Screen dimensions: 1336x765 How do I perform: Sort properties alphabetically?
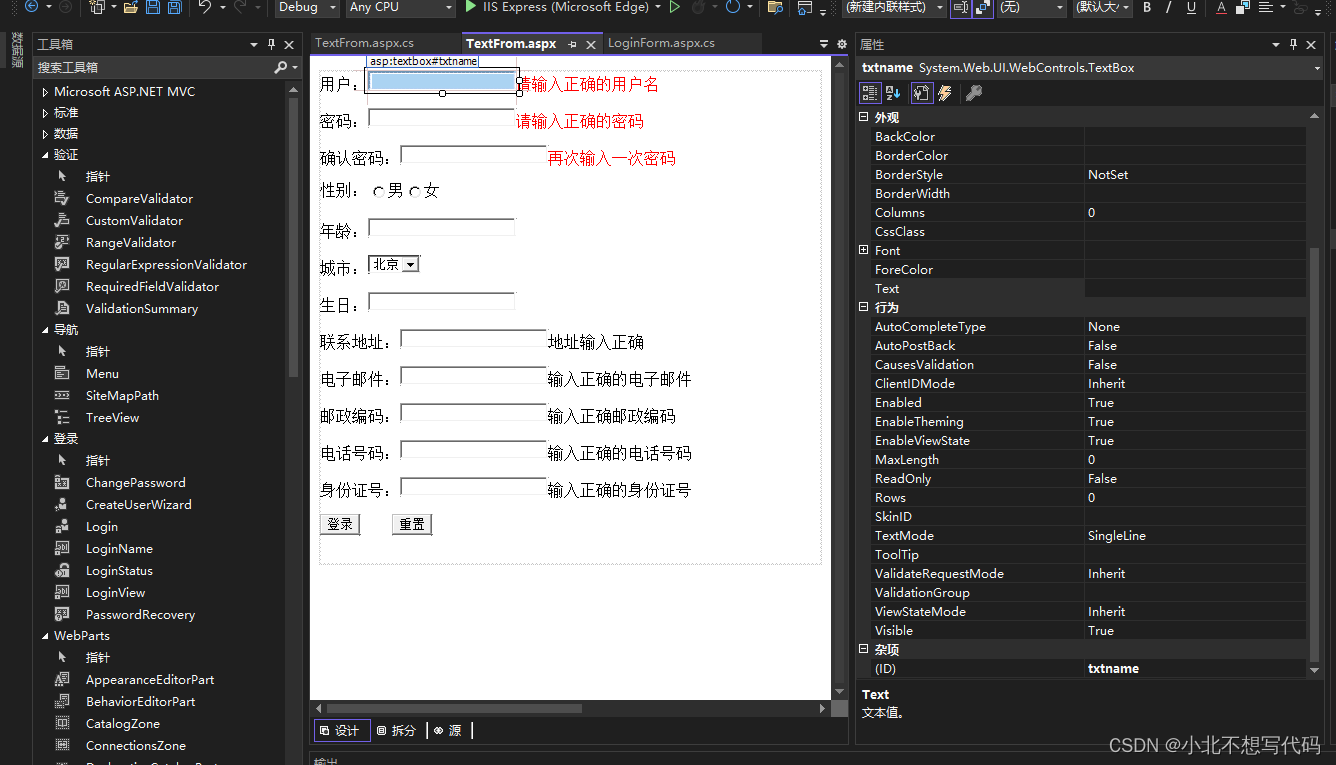coord(892,92)
